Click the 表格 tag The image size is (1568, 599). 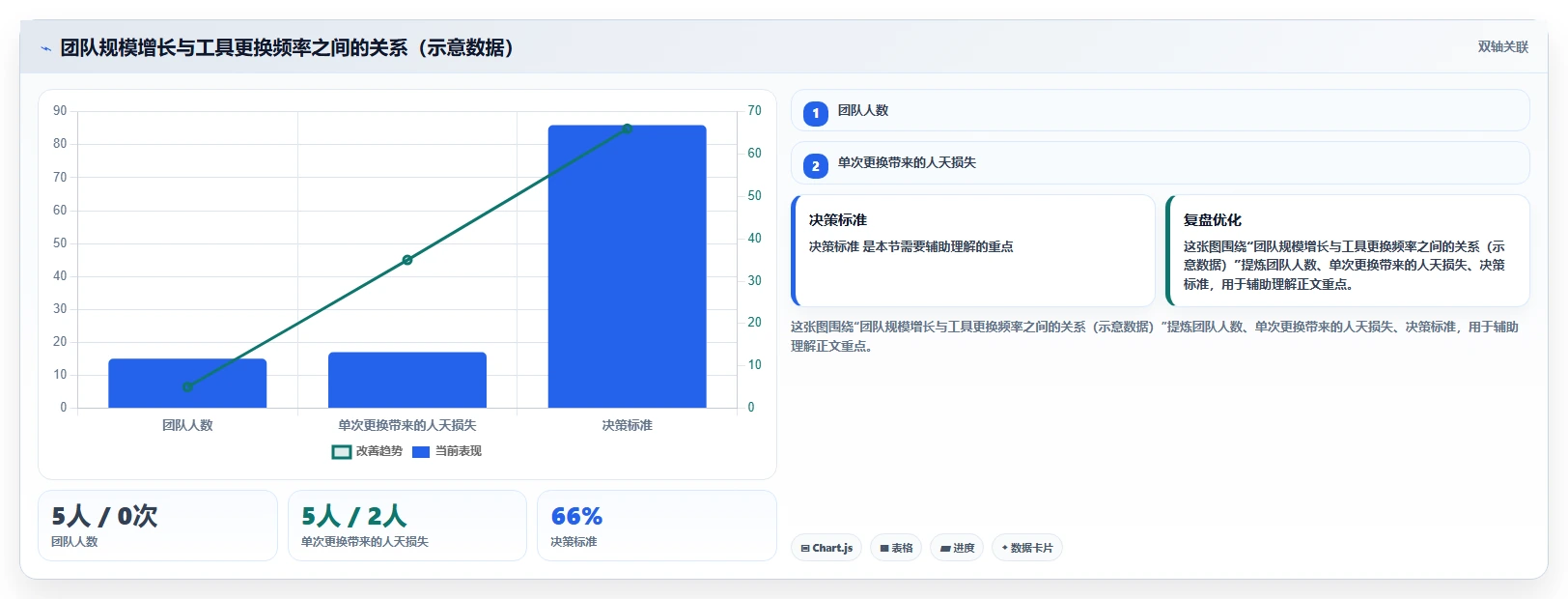point(896,548)
